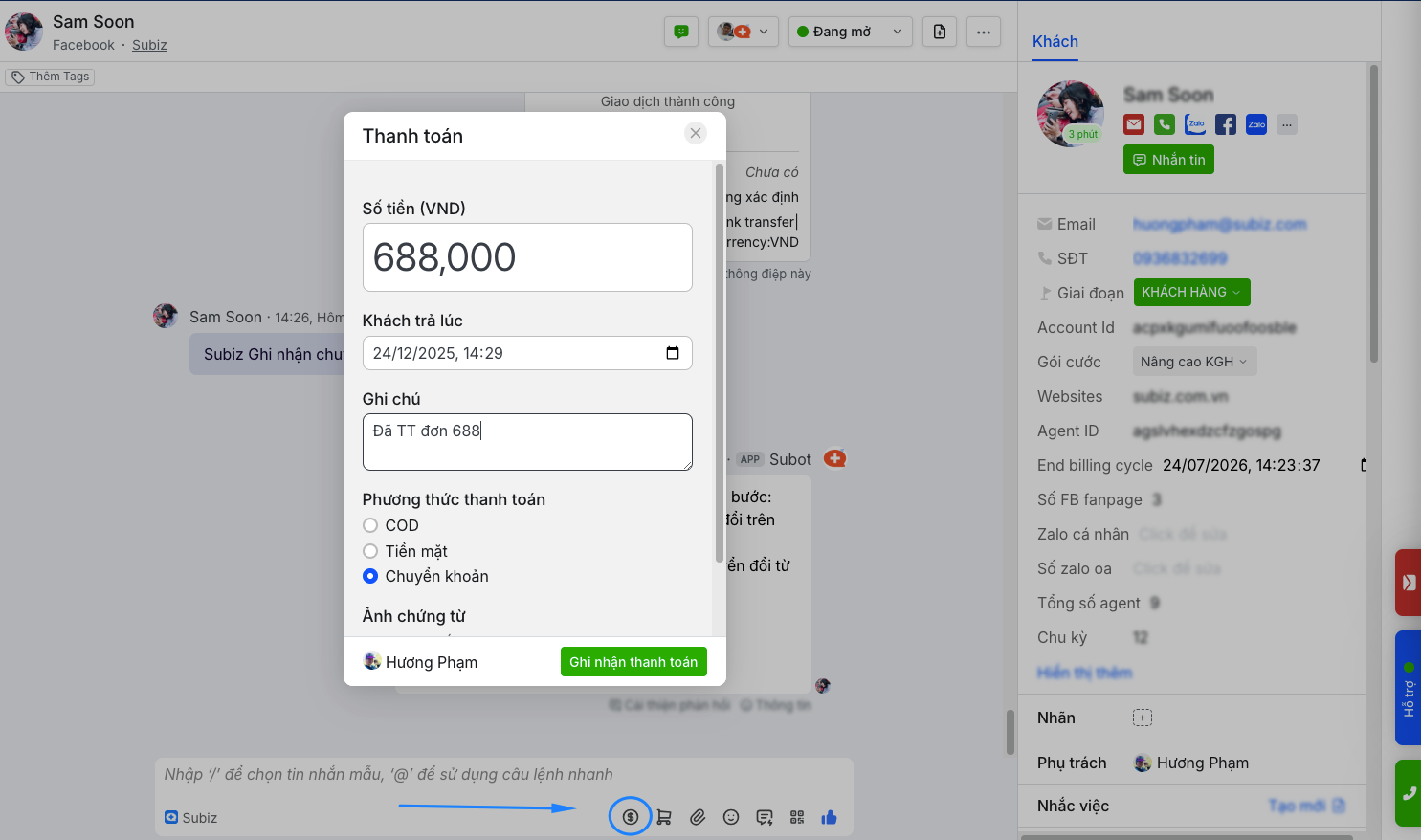Click the Ghi nhận thanh toán button
Screen dimensions: 1421x840
633,662
